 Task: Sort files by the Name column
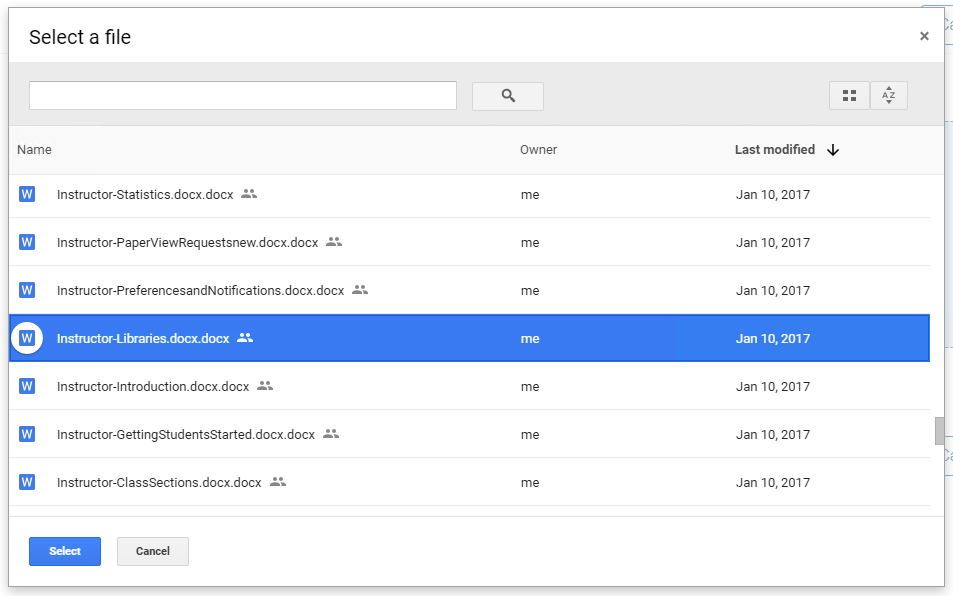[33, 149]
